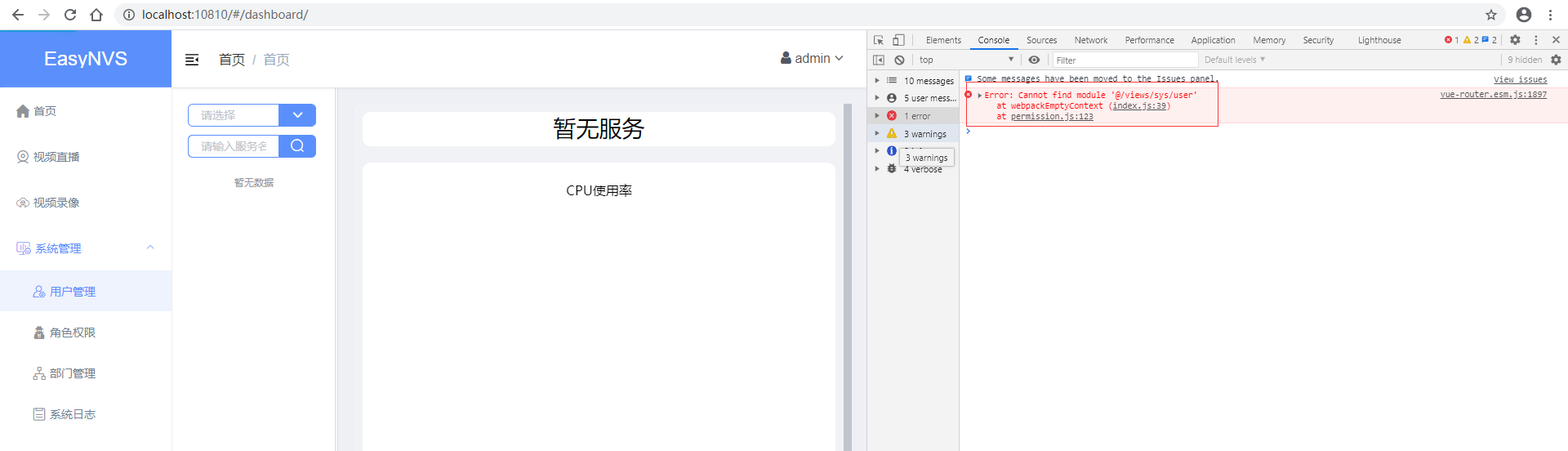
Task: Focus the 请输入服务名 search field
Action: click(x=234, y=146)
